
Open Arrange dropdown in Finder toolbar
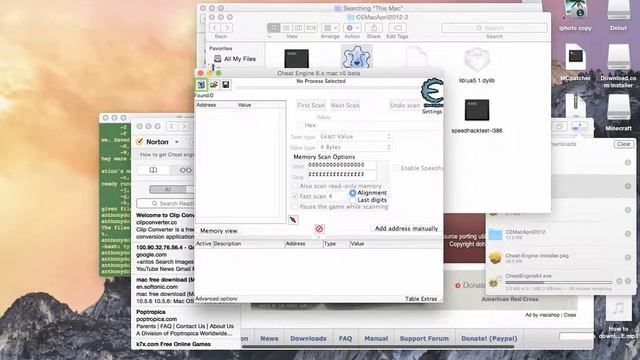(330, 28)
